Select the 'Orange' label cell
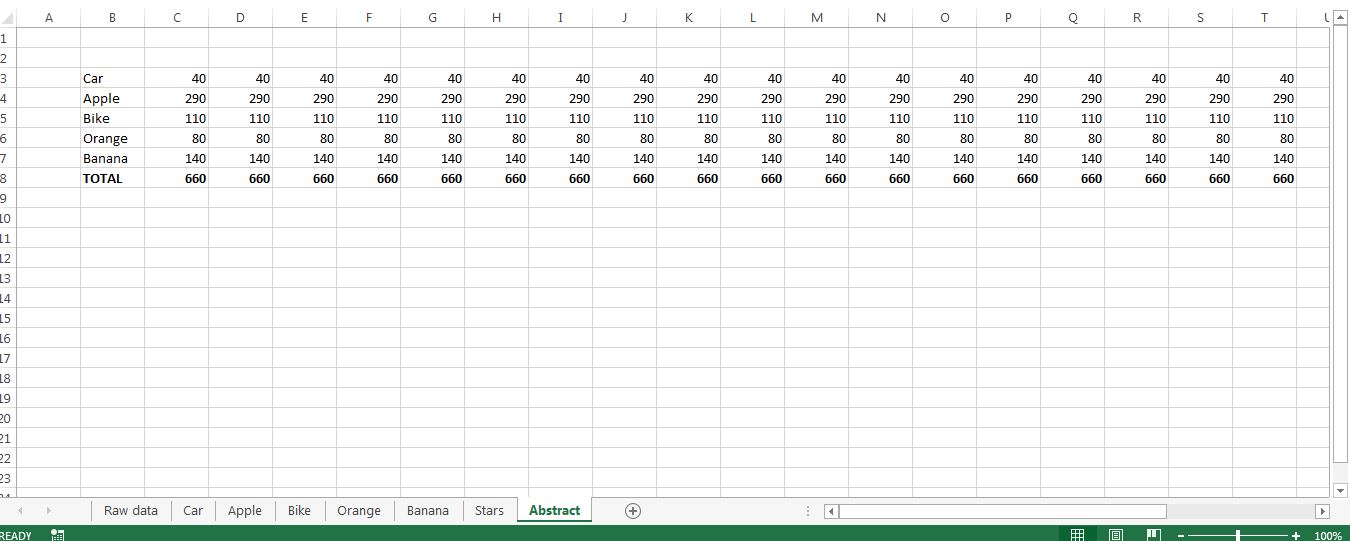1350x541 pixels. click(x=112, y=138)
